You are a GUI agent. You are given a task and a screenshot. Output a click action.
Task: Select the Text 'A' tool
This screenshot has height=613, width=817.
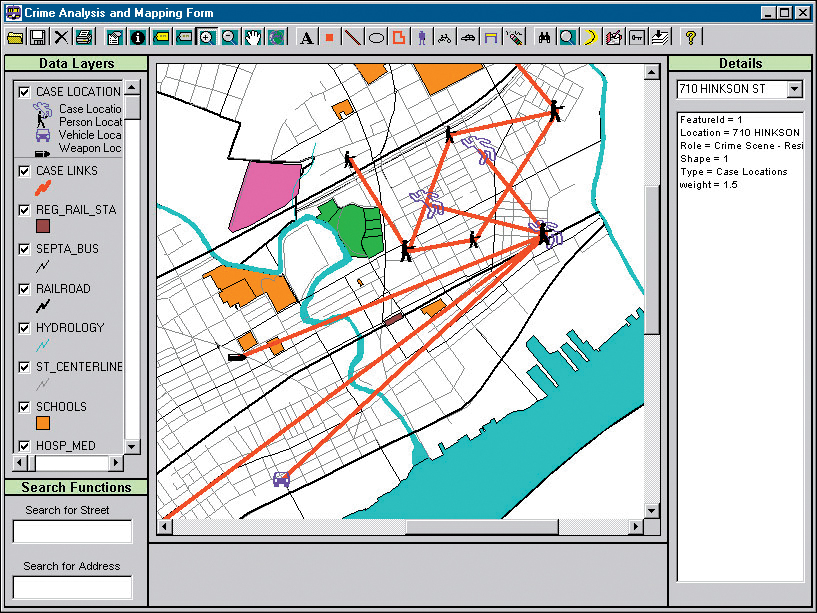tap(307, 38)
